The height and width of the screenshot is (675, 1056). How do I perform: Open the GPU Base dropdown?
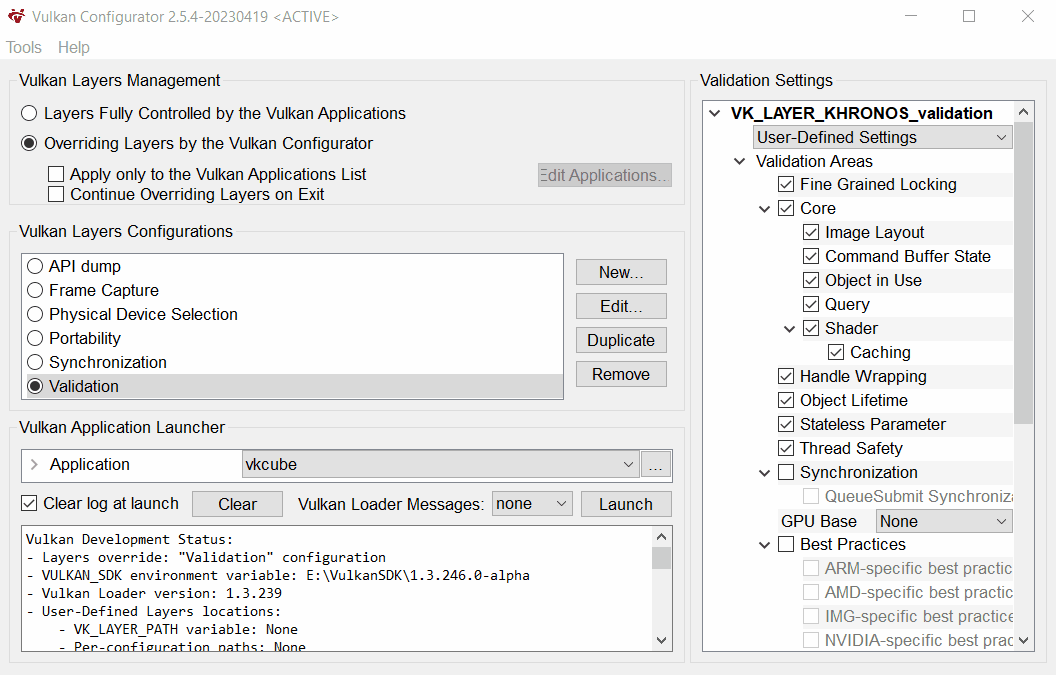[944, 521]
